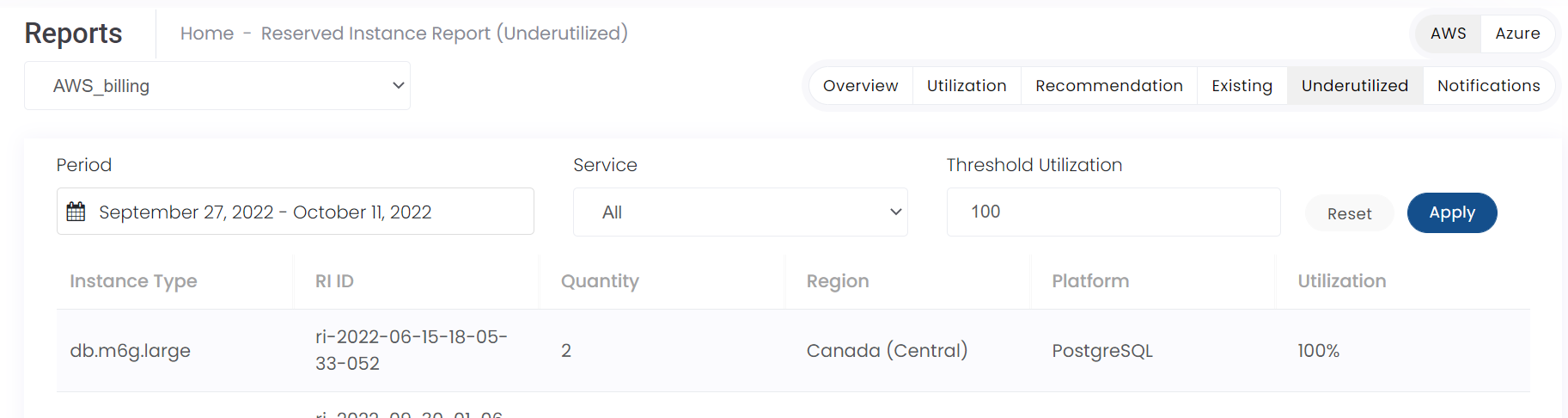Click the Reset button
Image resolution: width=1568 pixels, height=418 pixels.
(x=1349, y=213)
